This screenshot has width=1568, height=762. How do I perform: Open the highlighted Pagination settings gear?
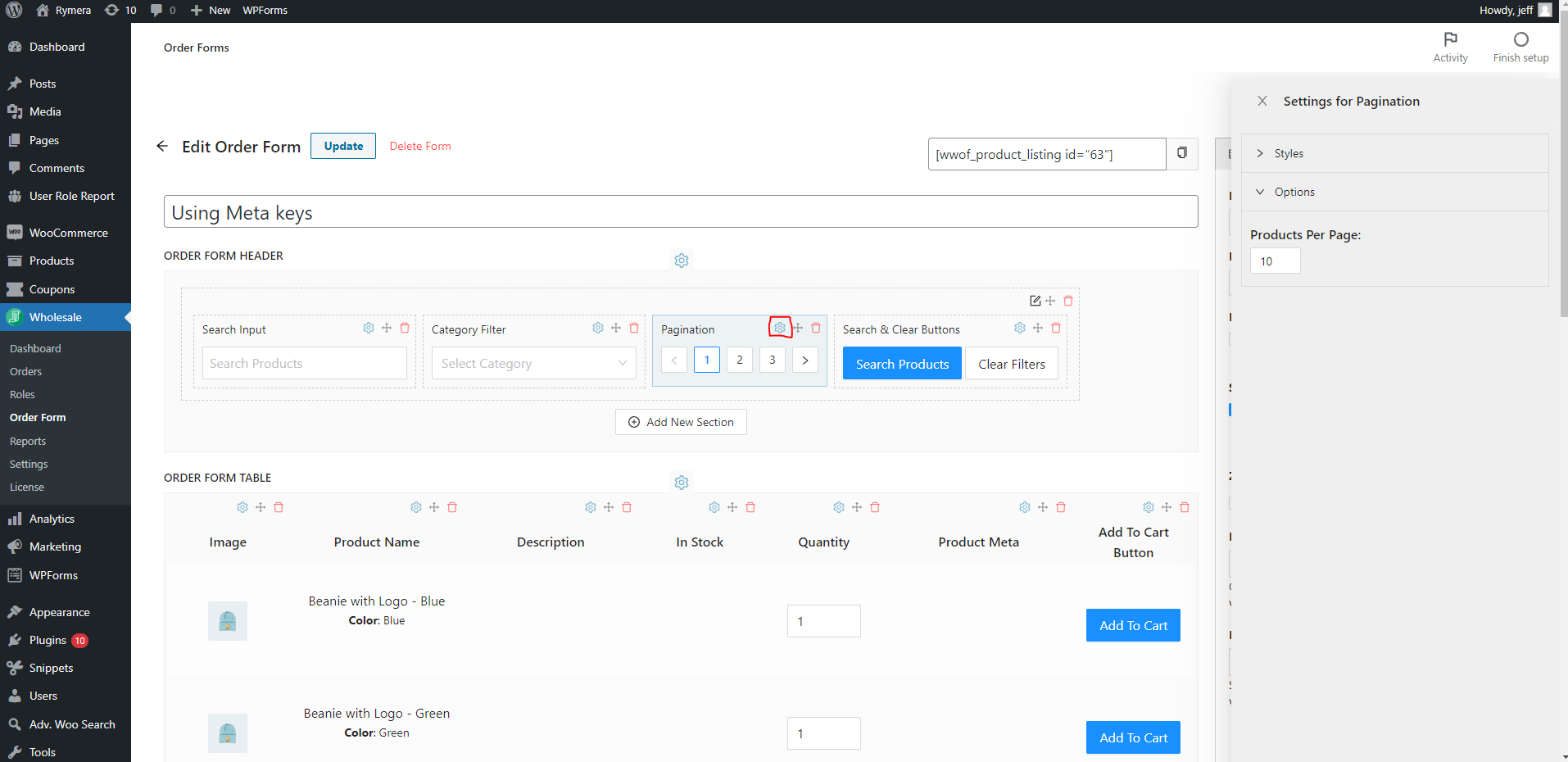click(x=778, y=327)
